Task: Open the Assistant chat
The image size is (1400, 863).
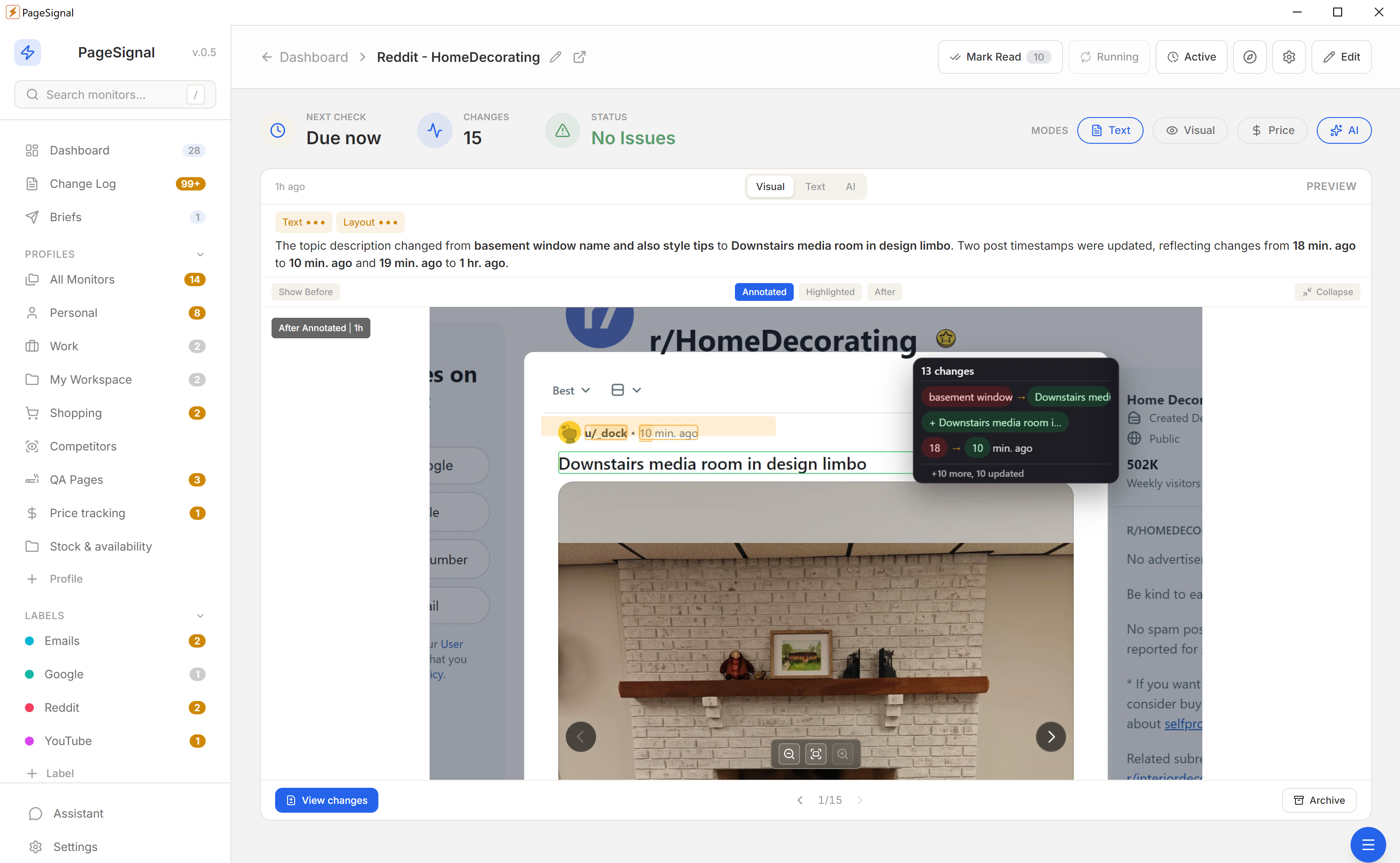Action: [115, 813]
